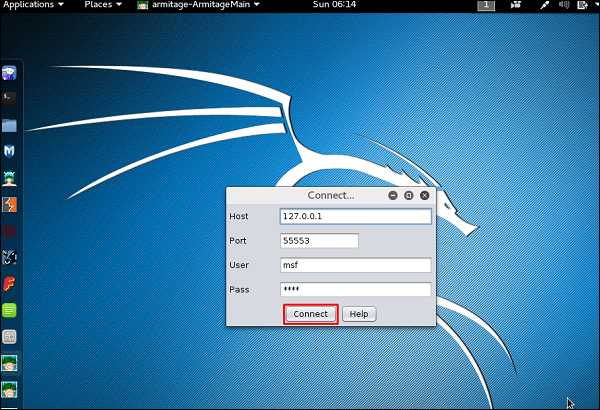Open the Files folder icon in dock
This screenshot has height=410, width=600.
[x=9, y=125]
